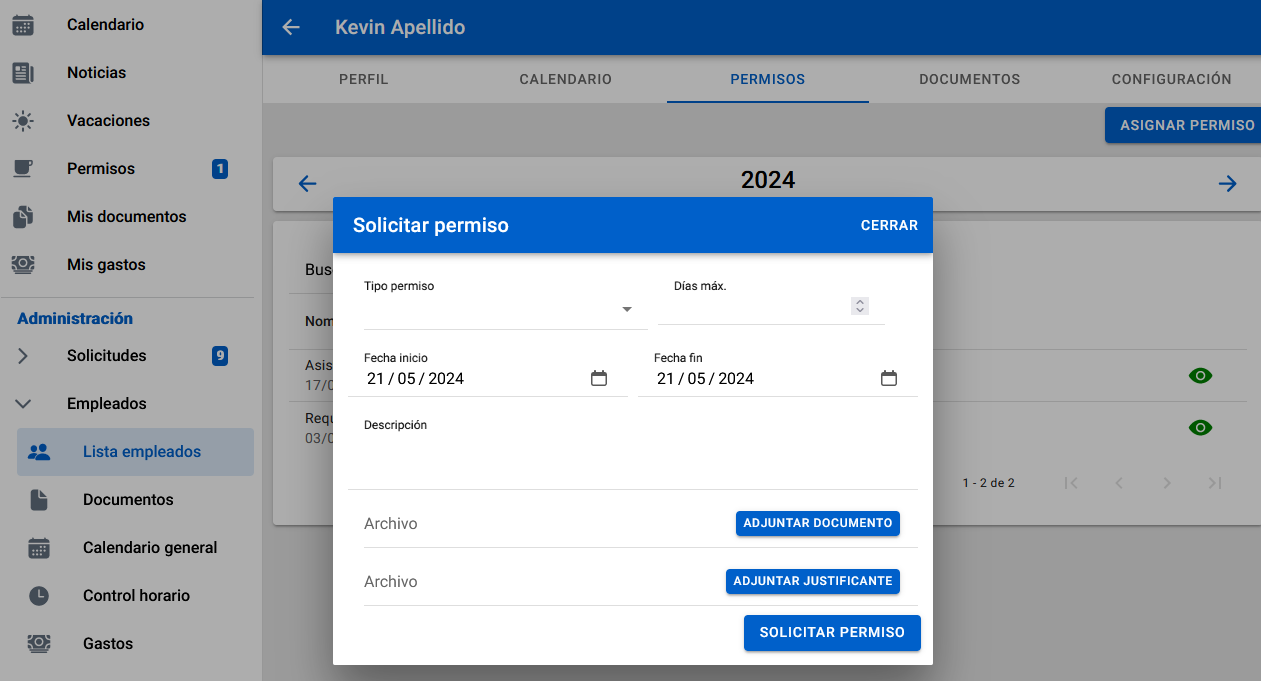Collapse the Empleados section
This screenshot has height=681, width=1261.
pos(23,404)
